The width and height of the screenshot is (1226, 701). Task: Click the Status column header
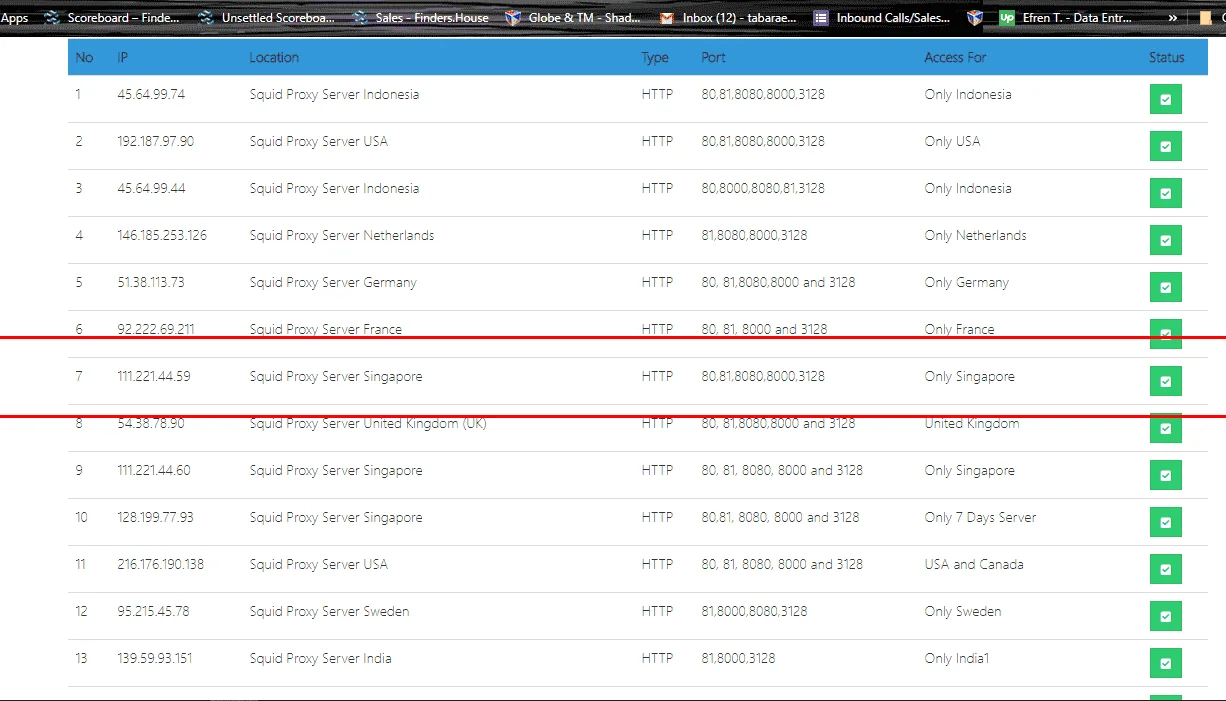tap(1166, 57)
